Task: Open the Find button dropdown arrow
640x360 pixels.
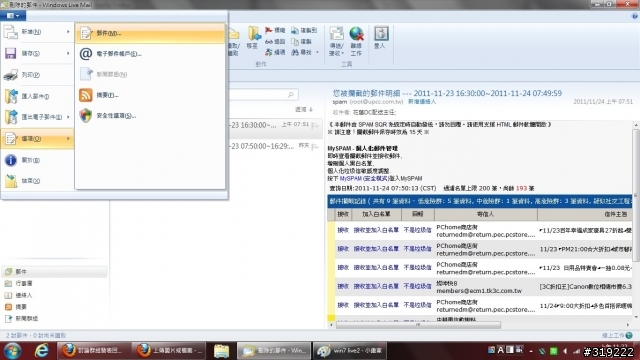Action: [317, 52]
